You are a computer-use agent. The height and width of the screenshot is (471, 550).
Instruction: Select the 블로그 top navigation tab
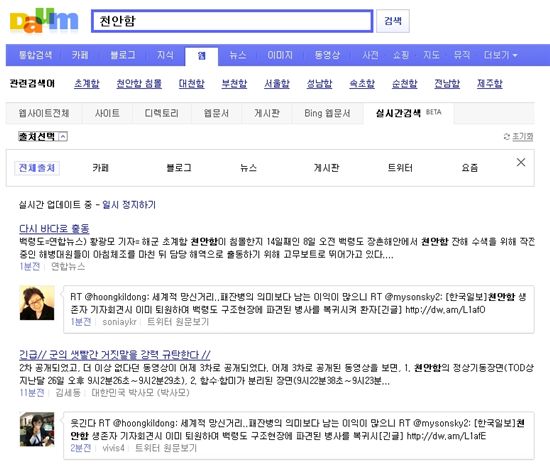click(x=123, y=55)
